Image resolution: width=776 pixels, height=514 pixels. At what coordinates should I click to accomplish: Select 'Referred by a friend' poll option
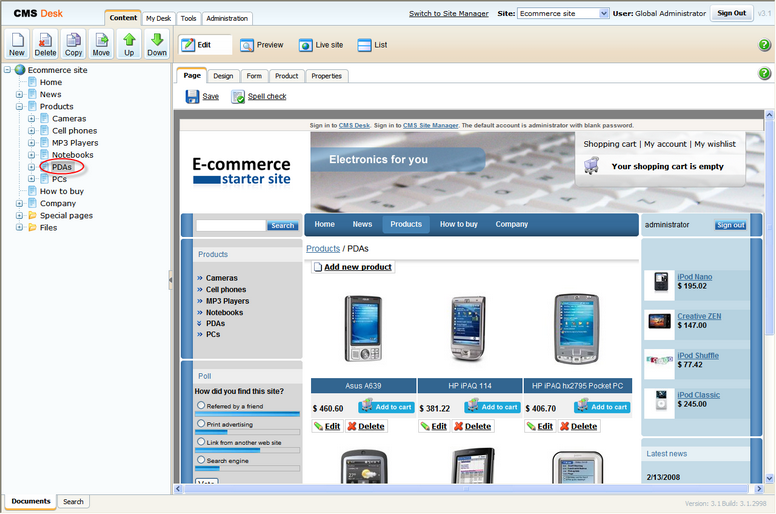click(201, 405)
